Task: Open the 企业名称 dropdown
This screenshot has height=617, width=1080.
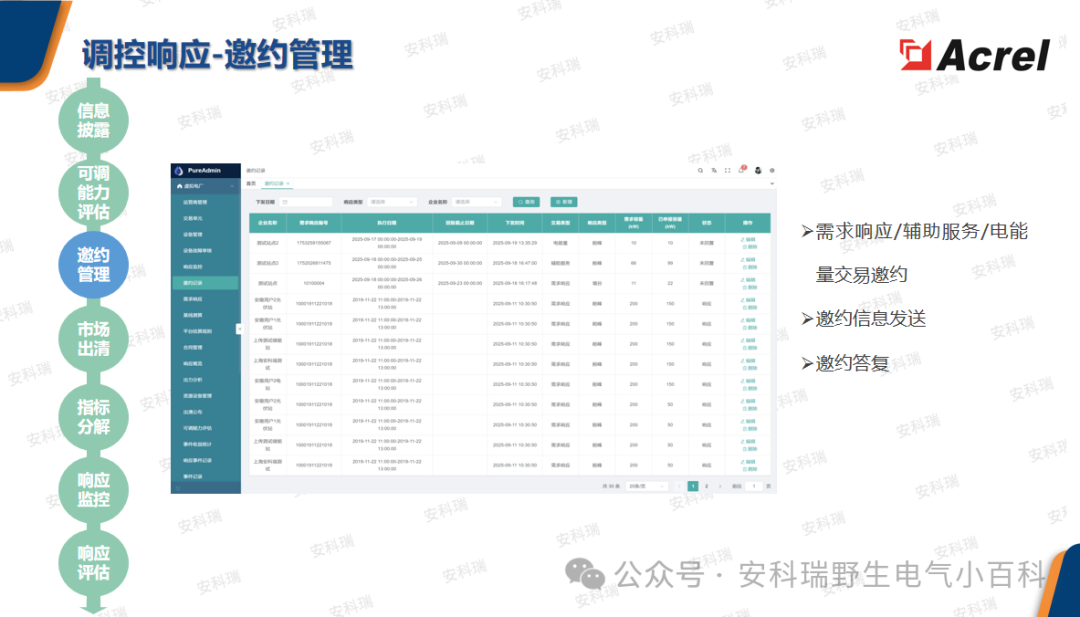Action: point(477,202)
